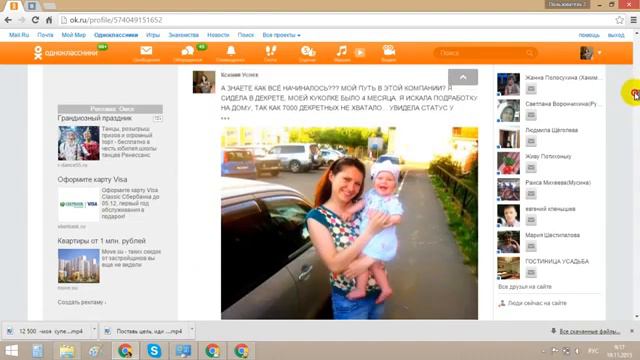Screen dimensions: 640x360
Task: Send message to евгений клепицын envelope icon
Action: coord(531,220)
